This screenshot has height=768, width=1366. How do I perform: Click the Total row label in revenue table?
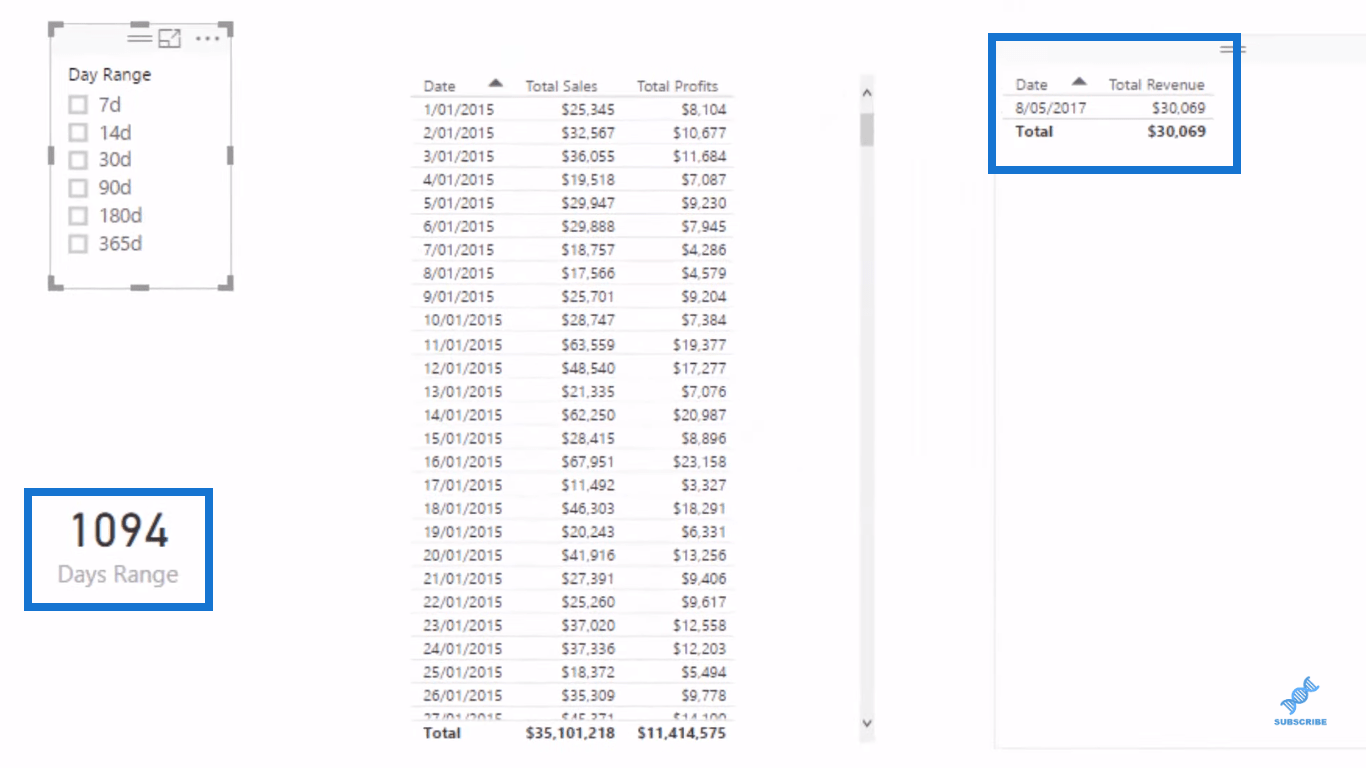pyautogui.click(x=1034, y=131)
